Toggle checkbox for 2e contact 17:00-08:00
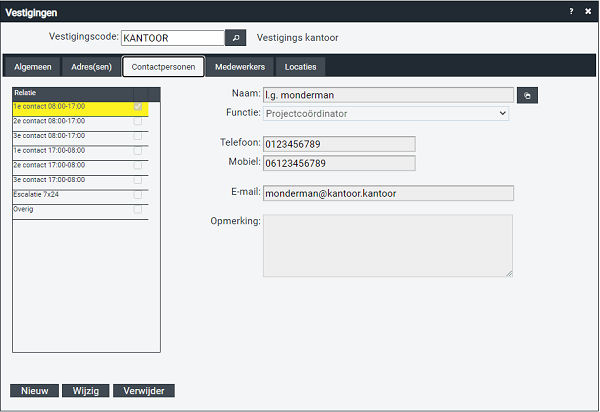The image size is (600, 412). point(138,165)
